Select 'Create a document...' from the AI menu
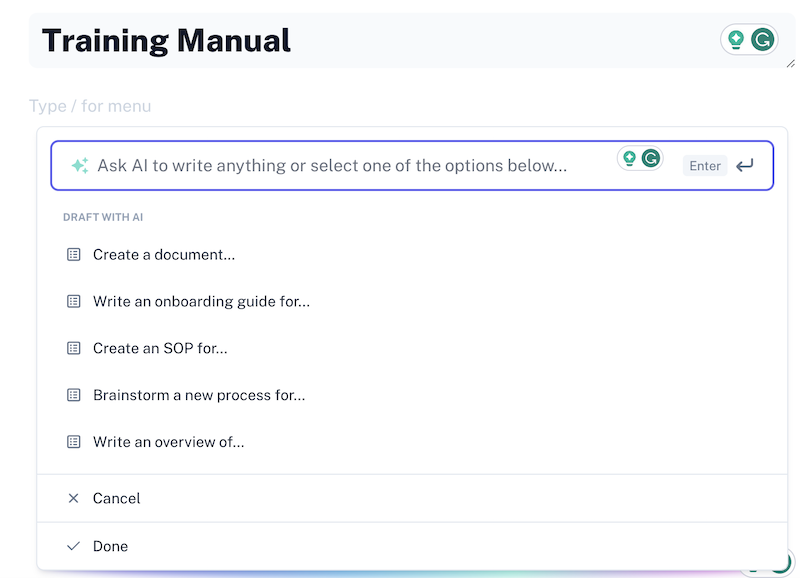Image resolution: width=800 pixels, height=578 pixels. 163,254
